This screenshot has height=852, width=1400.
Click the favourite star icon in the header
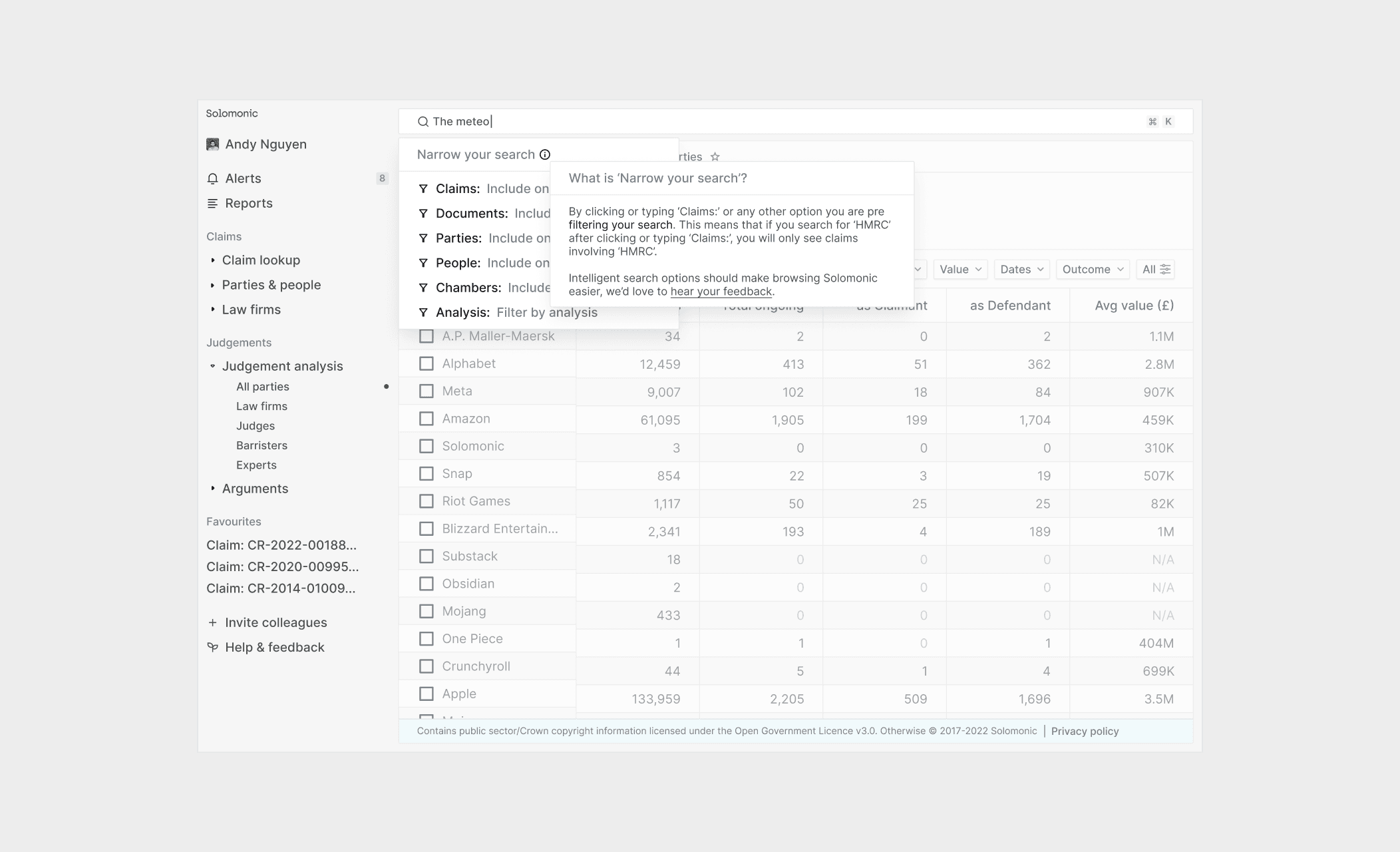pyautogui.click(x=715, y=157)
